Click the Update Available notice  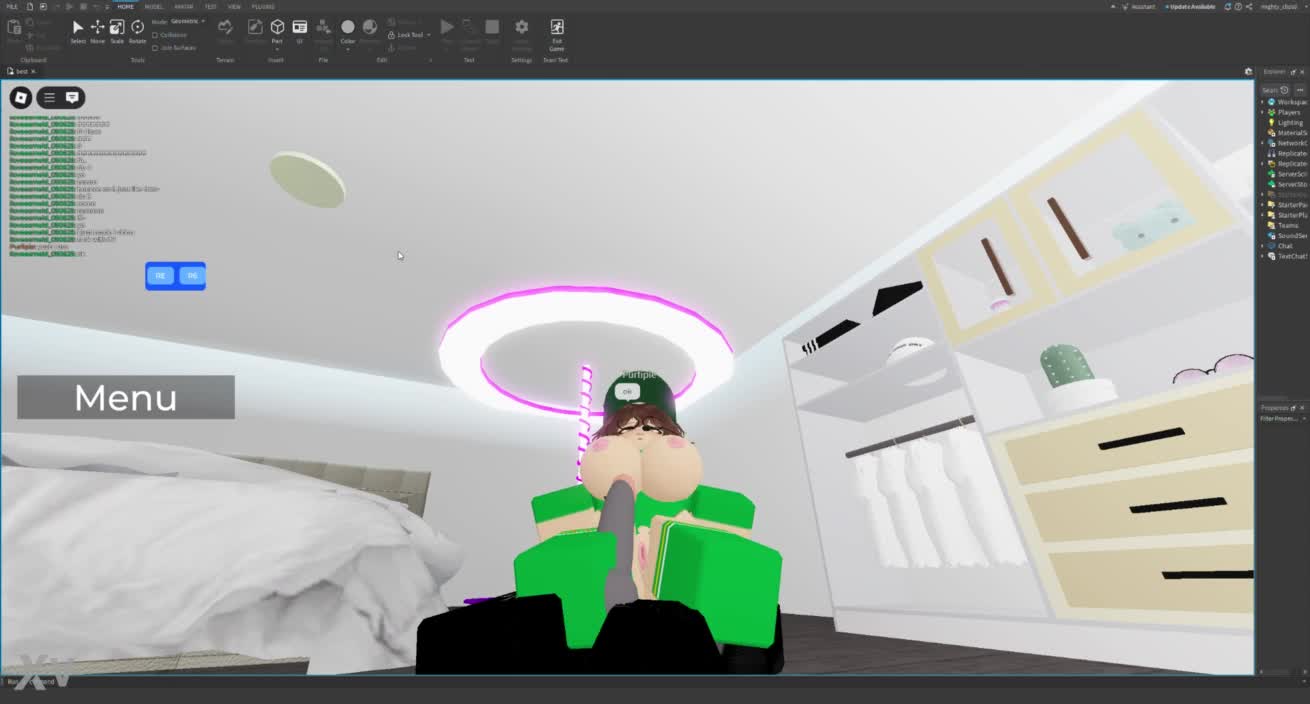(1193, 7)
